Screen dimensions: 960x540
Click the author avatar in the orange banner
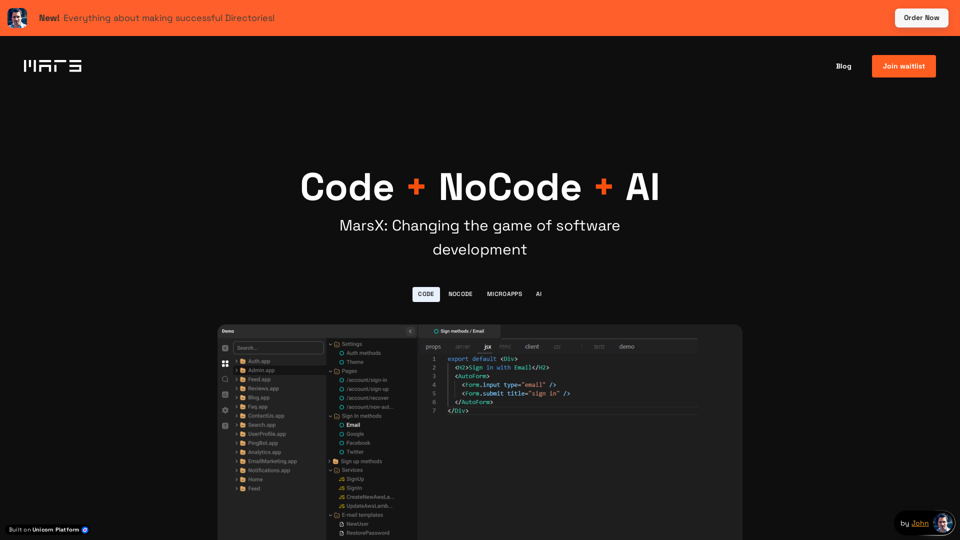tap(17, 18)
